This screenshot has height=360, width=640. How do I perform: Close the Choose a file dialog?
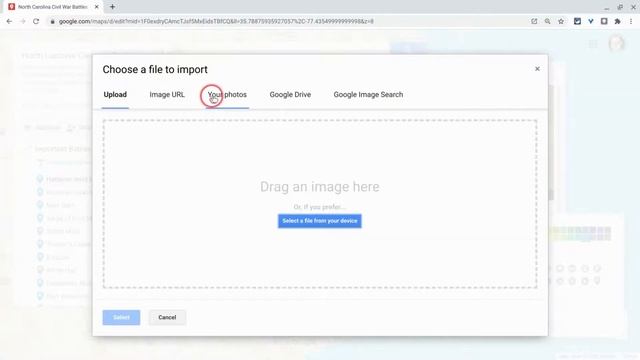point(537,69)
